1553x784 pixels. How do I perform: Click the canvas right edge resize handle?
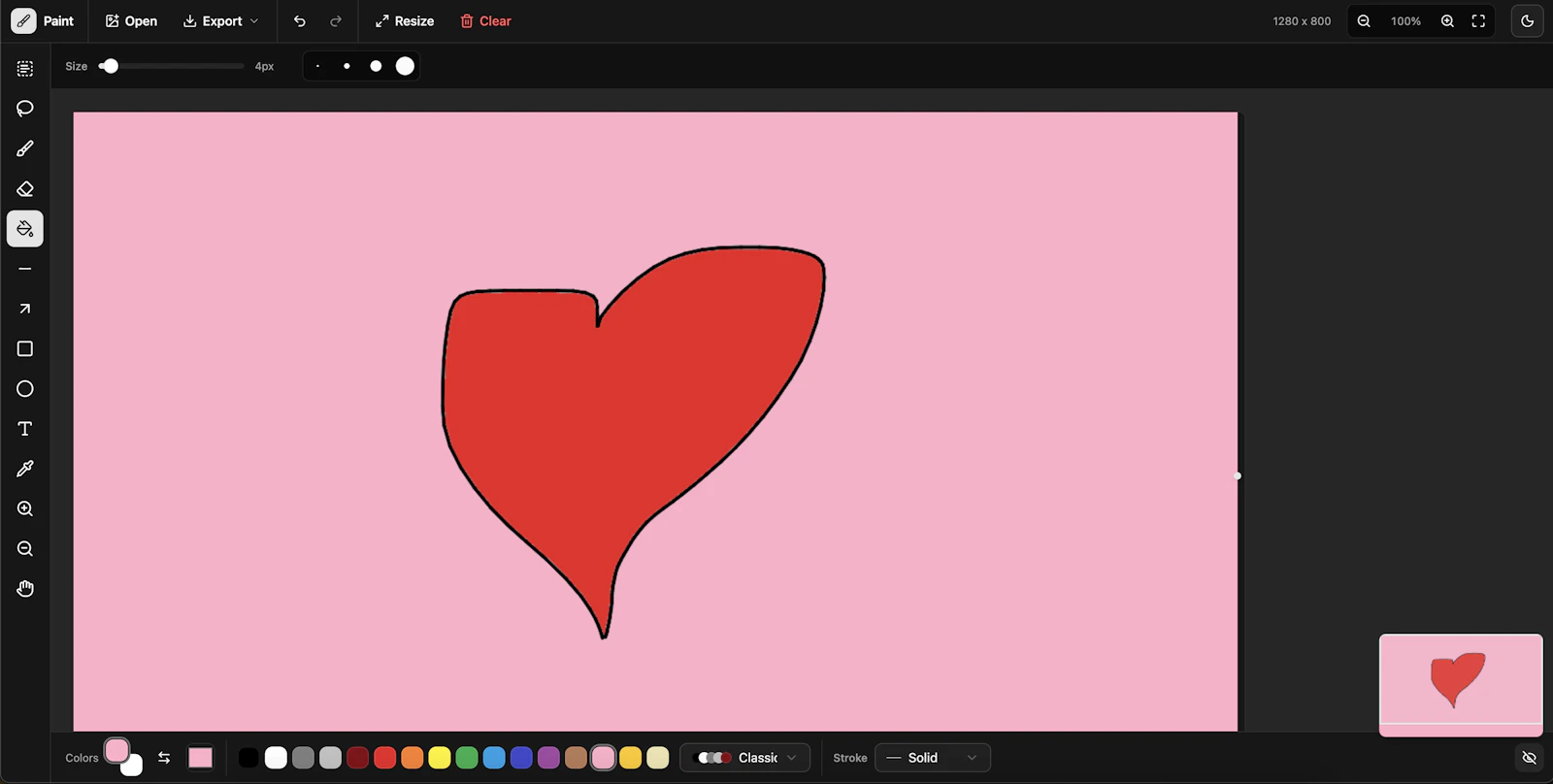tap(1238, 475)
